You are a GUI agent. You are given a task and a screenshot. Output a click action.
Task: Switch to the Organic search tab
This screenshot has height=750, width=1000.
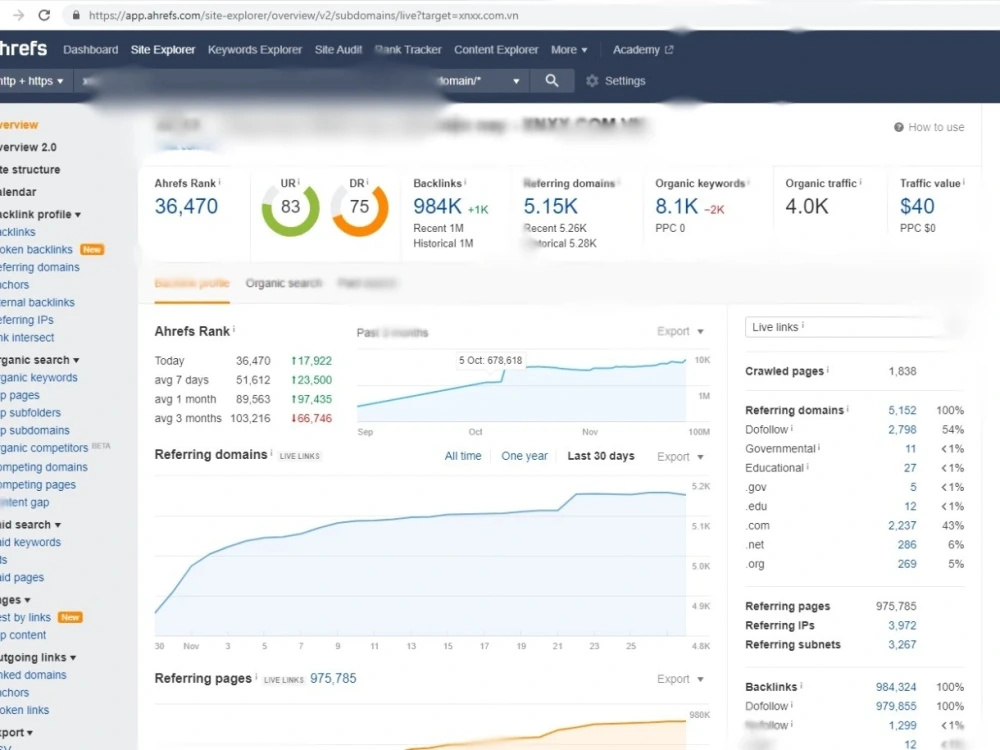point(283,283)
